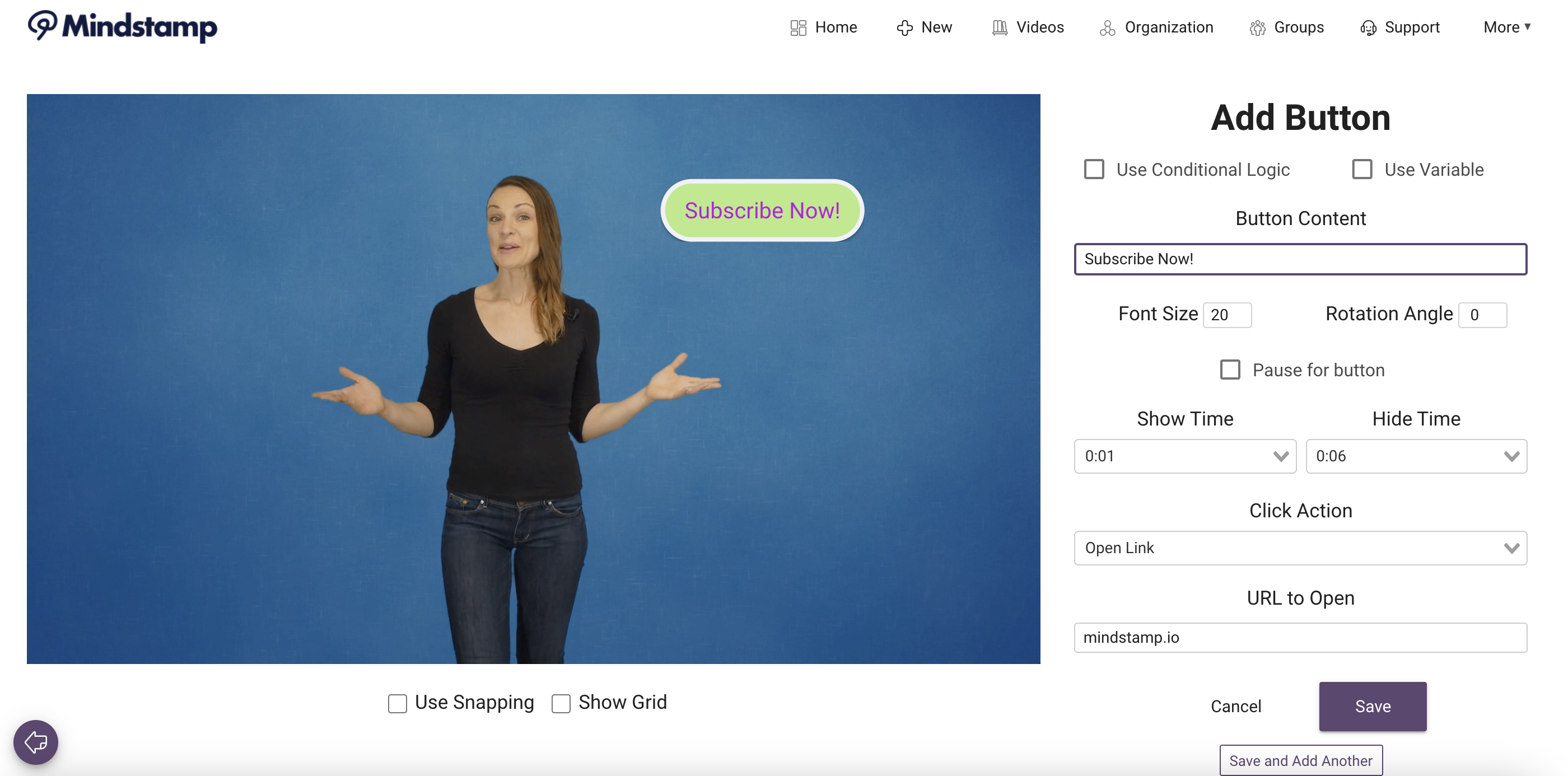Viewport: 1568px width, 776px height.
Task: Open the More menu in the navbar
Action: coord(1506,27)
